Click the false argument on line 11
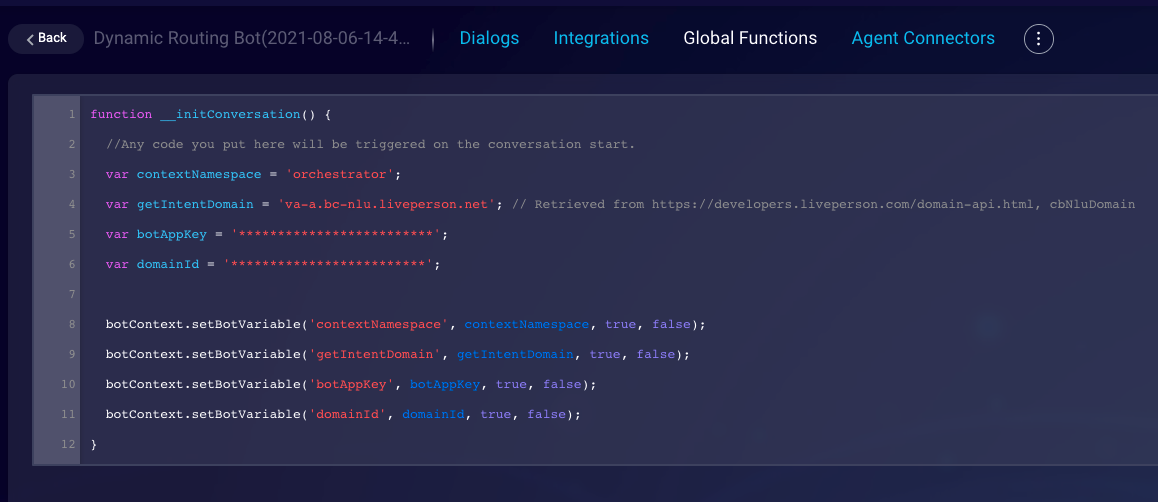This screenshot has height=502, width=1158. [x=547, y=415]
